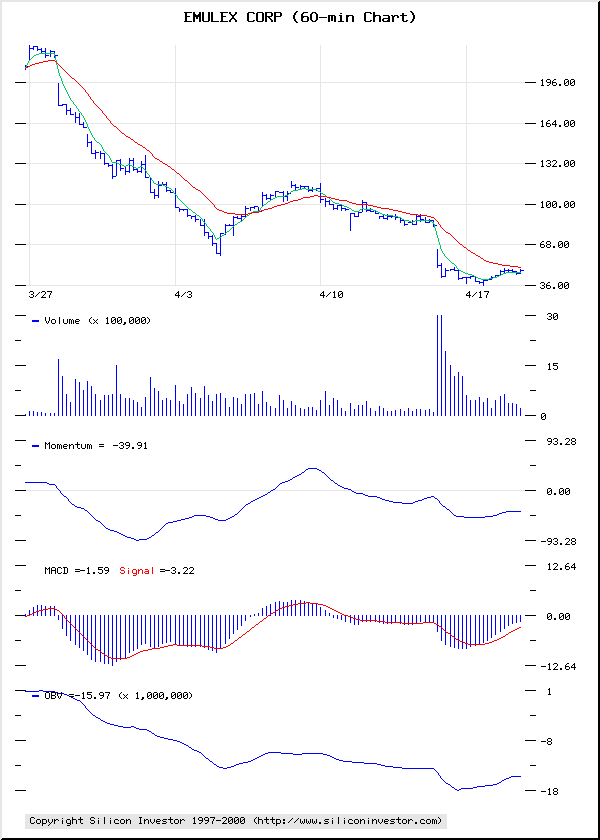Viewport: 600px width, 840px height.
Task: Click the tallest volume spike bar
Action: pos(439,365)
